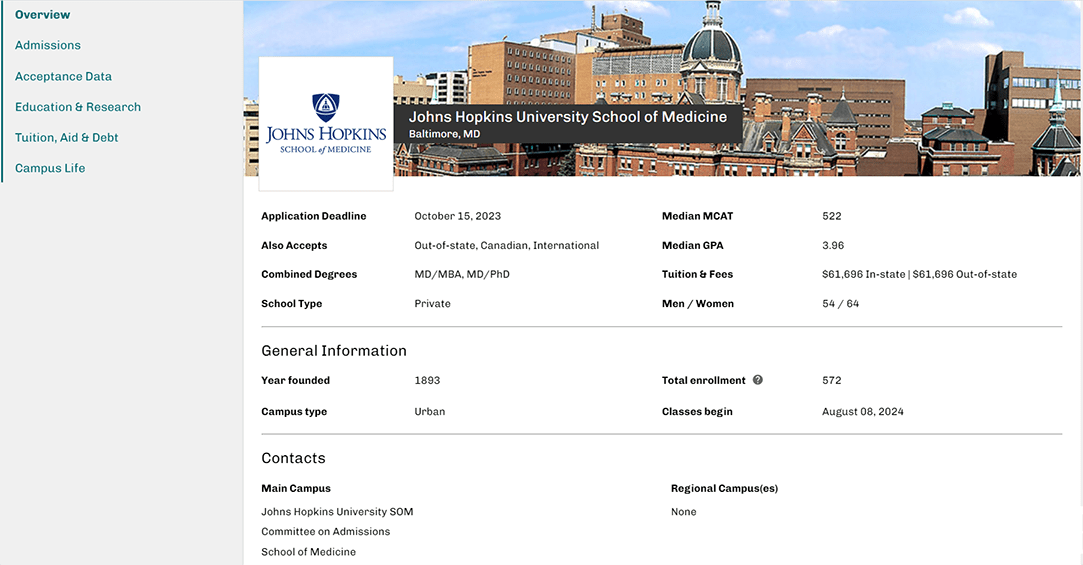This screenshot has height=565, width=1083.
Task: Click the Median MCAT label
Action: (698, 216)
